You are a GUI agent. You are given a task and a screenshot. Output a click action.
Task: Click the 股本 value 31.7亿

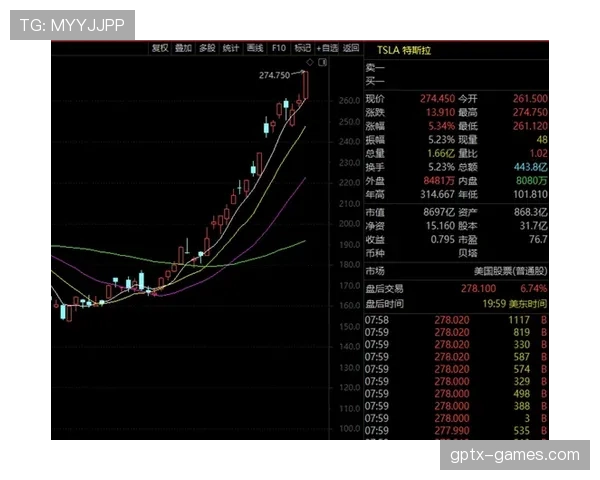pos(533,226)
